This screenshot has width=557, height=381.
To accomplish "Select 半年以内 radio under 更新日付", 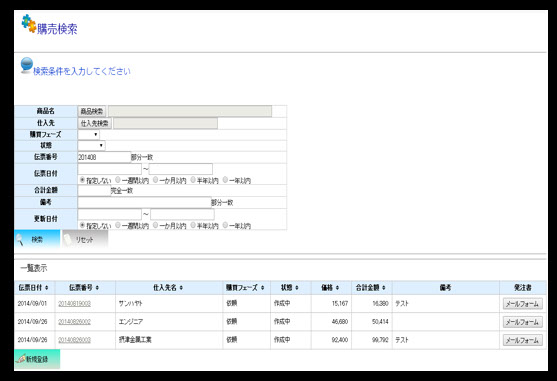I will (193, 225).
